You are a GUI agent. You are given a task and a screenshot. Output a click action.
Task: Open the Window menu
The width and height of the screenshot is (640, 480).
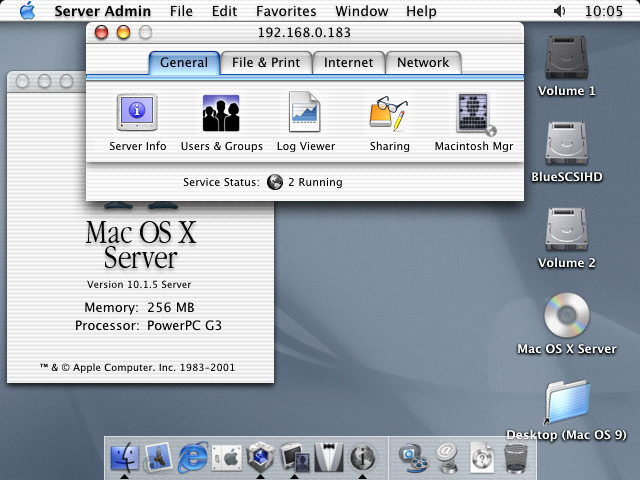[362, 11]
